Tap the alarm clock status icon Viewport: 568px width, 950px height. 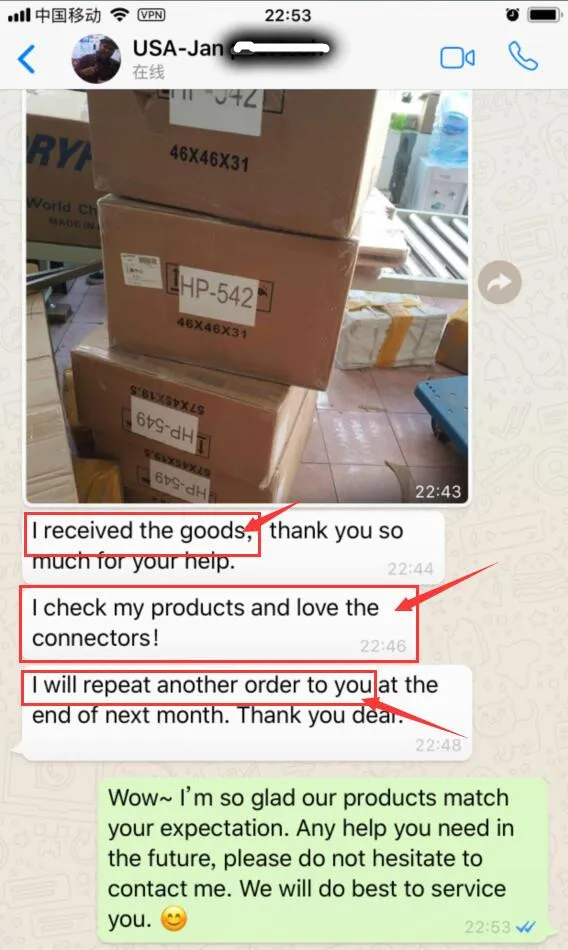click(512, 15)
